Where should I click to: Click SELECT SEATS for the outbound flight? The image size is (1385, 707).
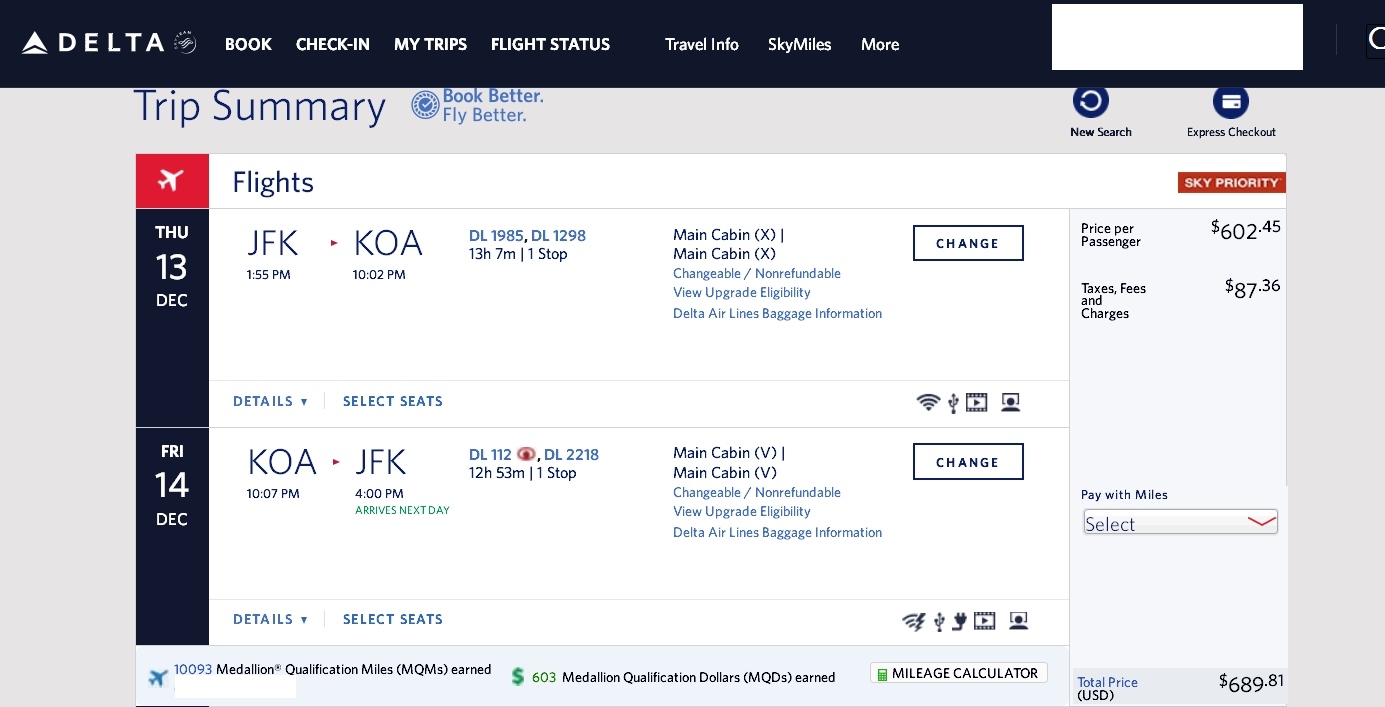[393, 400]
